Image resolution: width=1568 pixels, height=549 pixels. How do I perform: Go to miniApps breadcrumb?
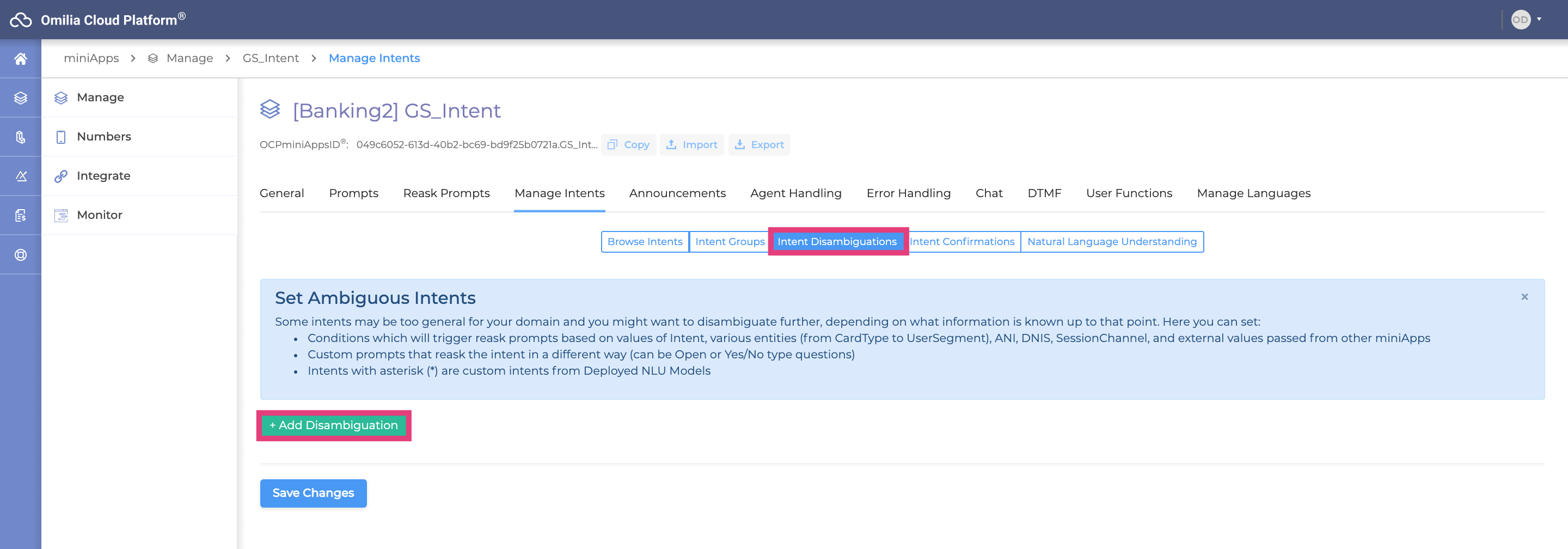pos(91,58)
